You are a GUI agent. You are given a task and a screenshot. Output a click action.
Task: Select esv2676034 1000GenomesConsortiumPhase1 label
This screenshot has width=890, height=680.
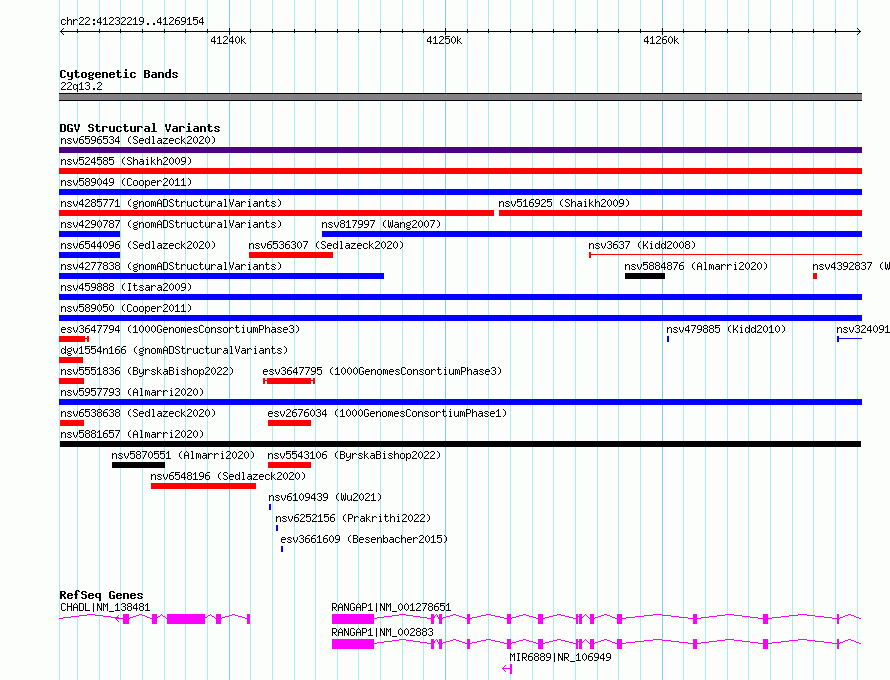point(387,413)
